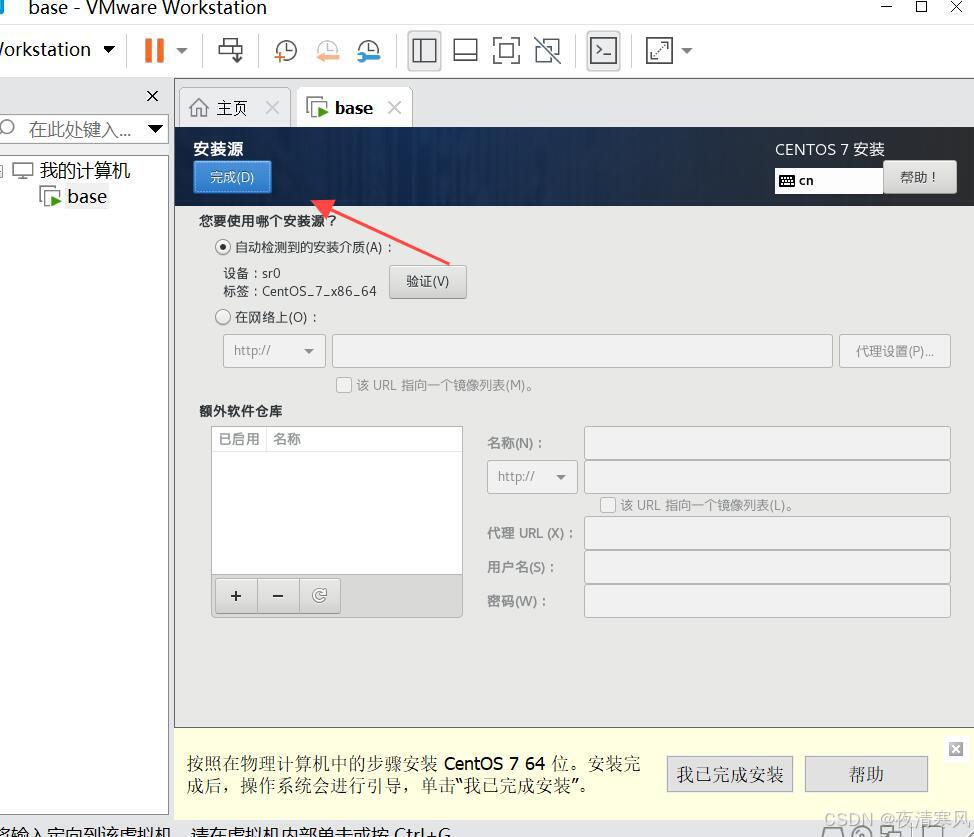Click the library search field
The width and height of the screenshot is (974, 837).
click(x=80, y=129)
